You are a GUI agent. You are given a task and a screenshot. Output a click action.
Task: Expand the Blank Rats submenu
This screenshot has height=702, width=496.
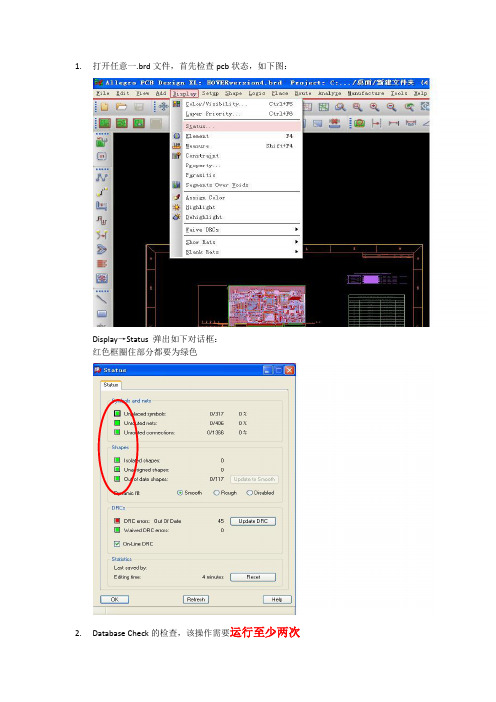pyautogui.click(x=242, y=252)
